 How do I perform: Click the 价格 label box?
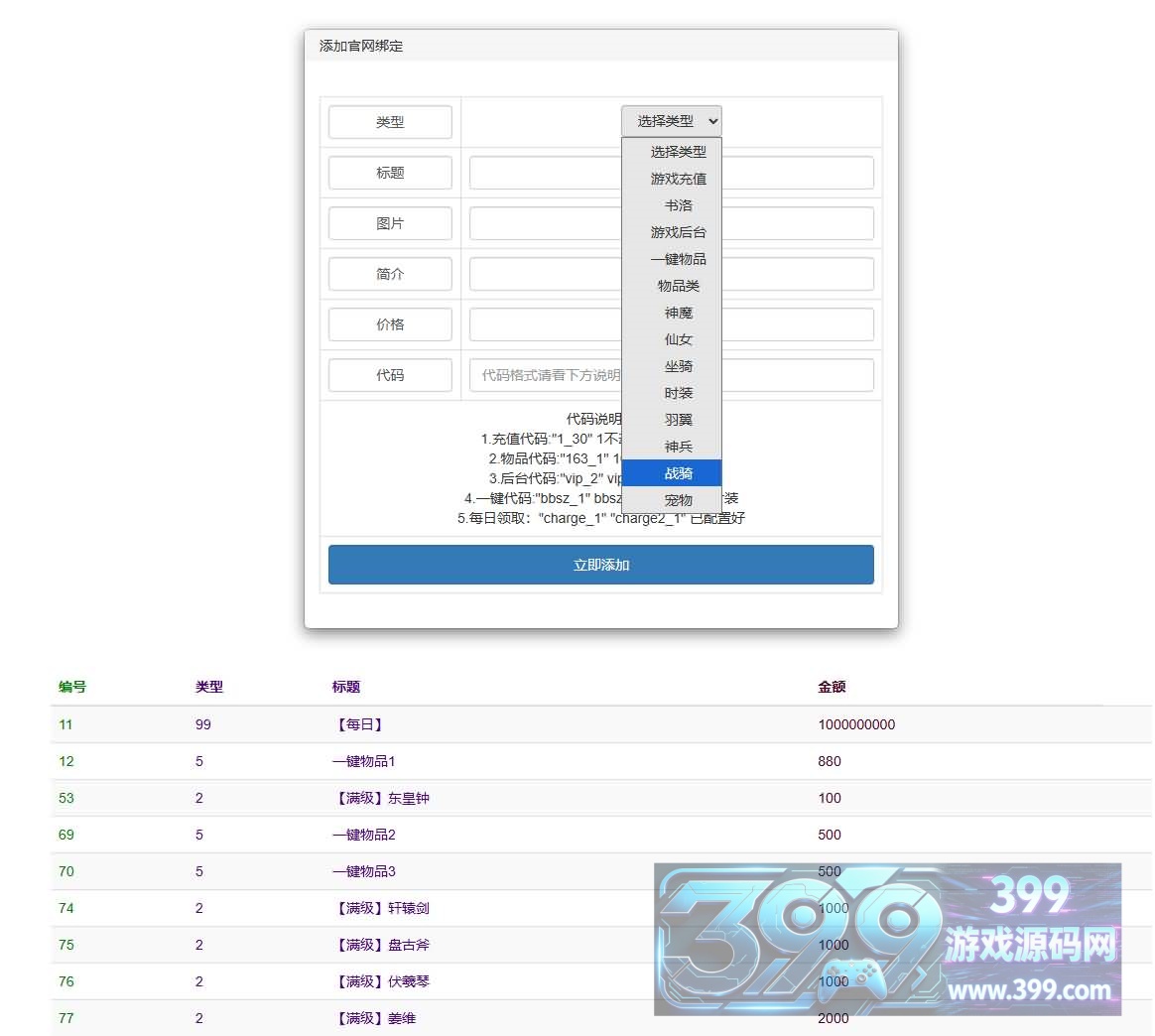pos(390,324)
